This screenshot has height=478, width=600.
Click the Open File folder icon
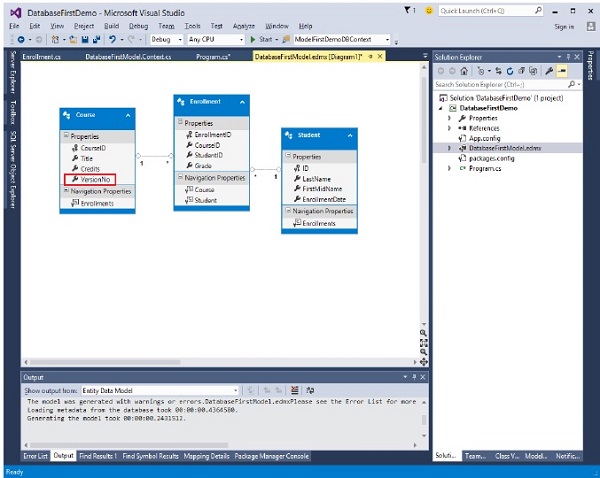click(x=73, y=39)
